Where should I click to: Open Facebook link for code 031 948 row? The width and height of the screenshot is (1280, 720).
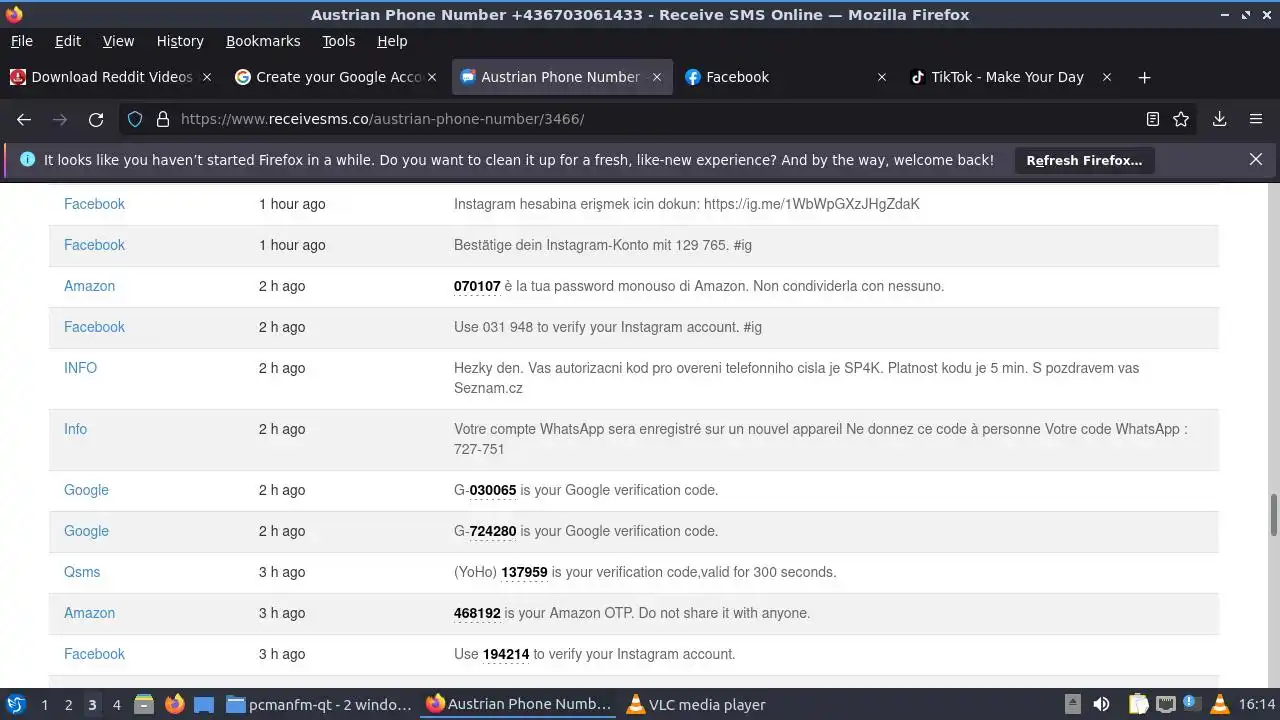click(94, 327)
